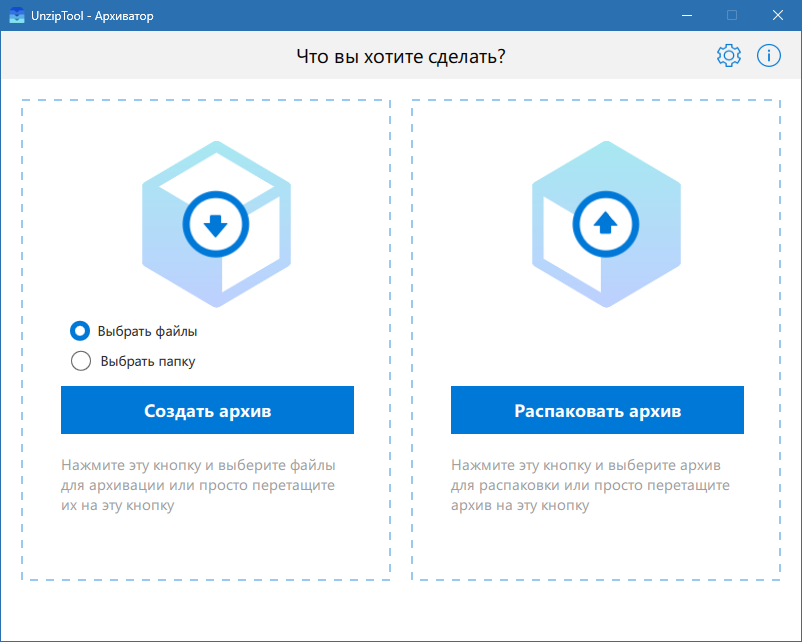802x642 pixels.
Task: Select the "Выбрать папку" radio button
Action: pos(80,360)
